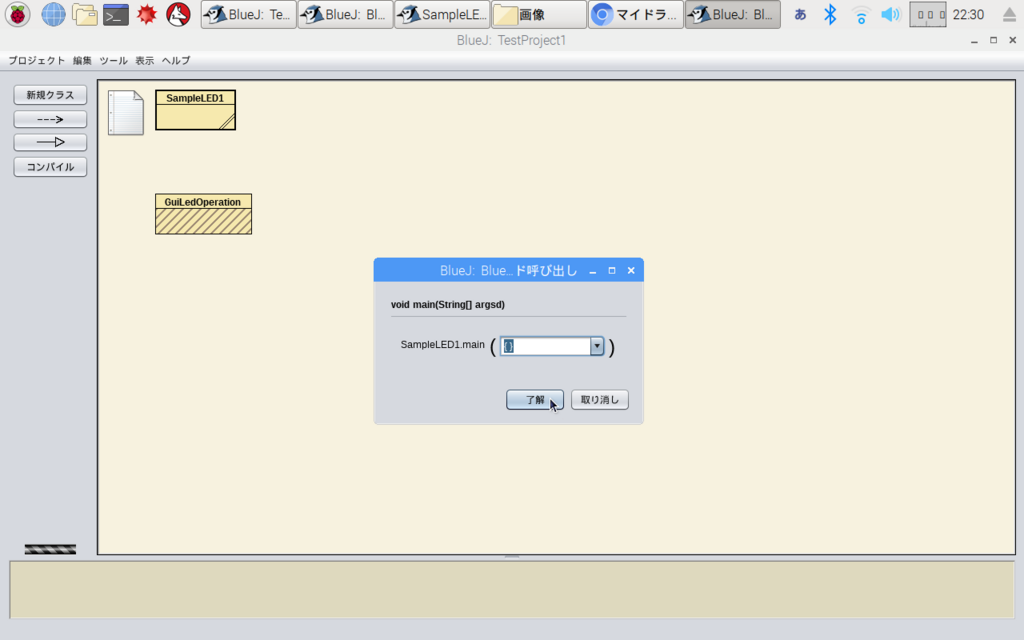Viewport: 1024px width, 640px height.
Task: Open the ヘルプ menu
Action: (x=176, y=60)
